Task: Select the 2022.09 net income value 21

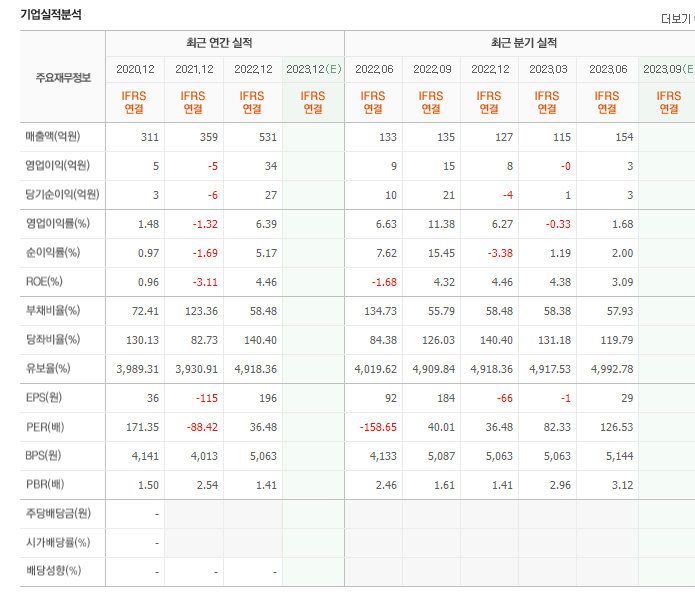Action: (x=449, y=195)
